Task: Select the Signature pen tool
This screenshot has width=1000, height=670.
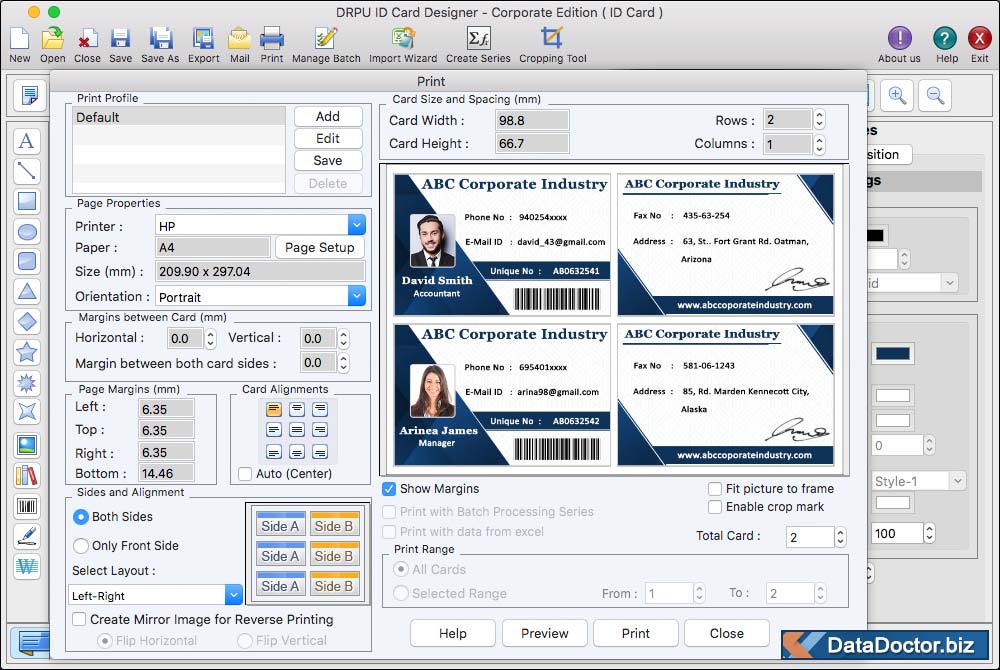Action: coord(27,536)
